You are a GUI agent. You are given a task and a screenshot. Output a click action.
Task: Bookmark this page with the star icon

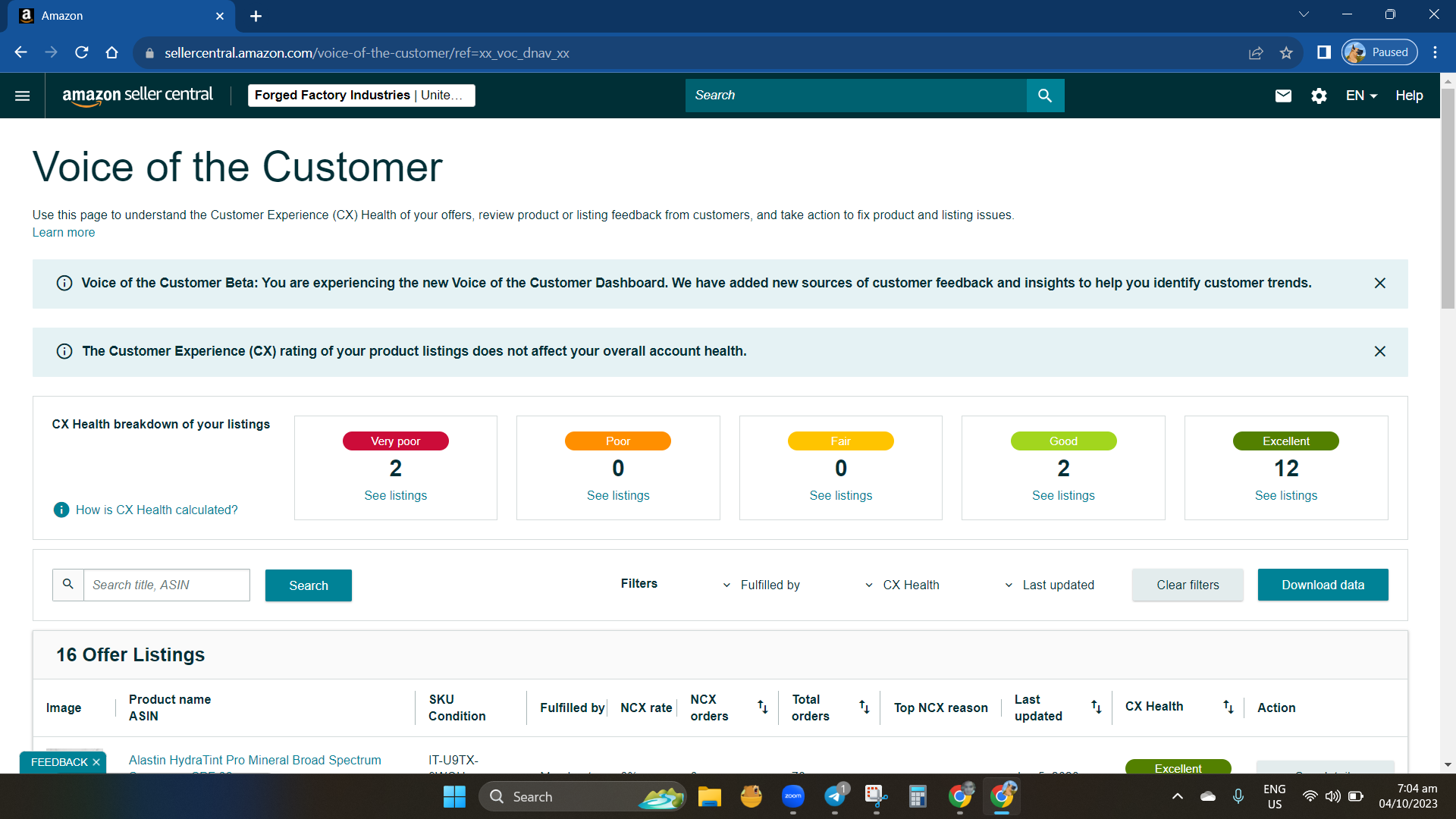(x=1286, y=52)
